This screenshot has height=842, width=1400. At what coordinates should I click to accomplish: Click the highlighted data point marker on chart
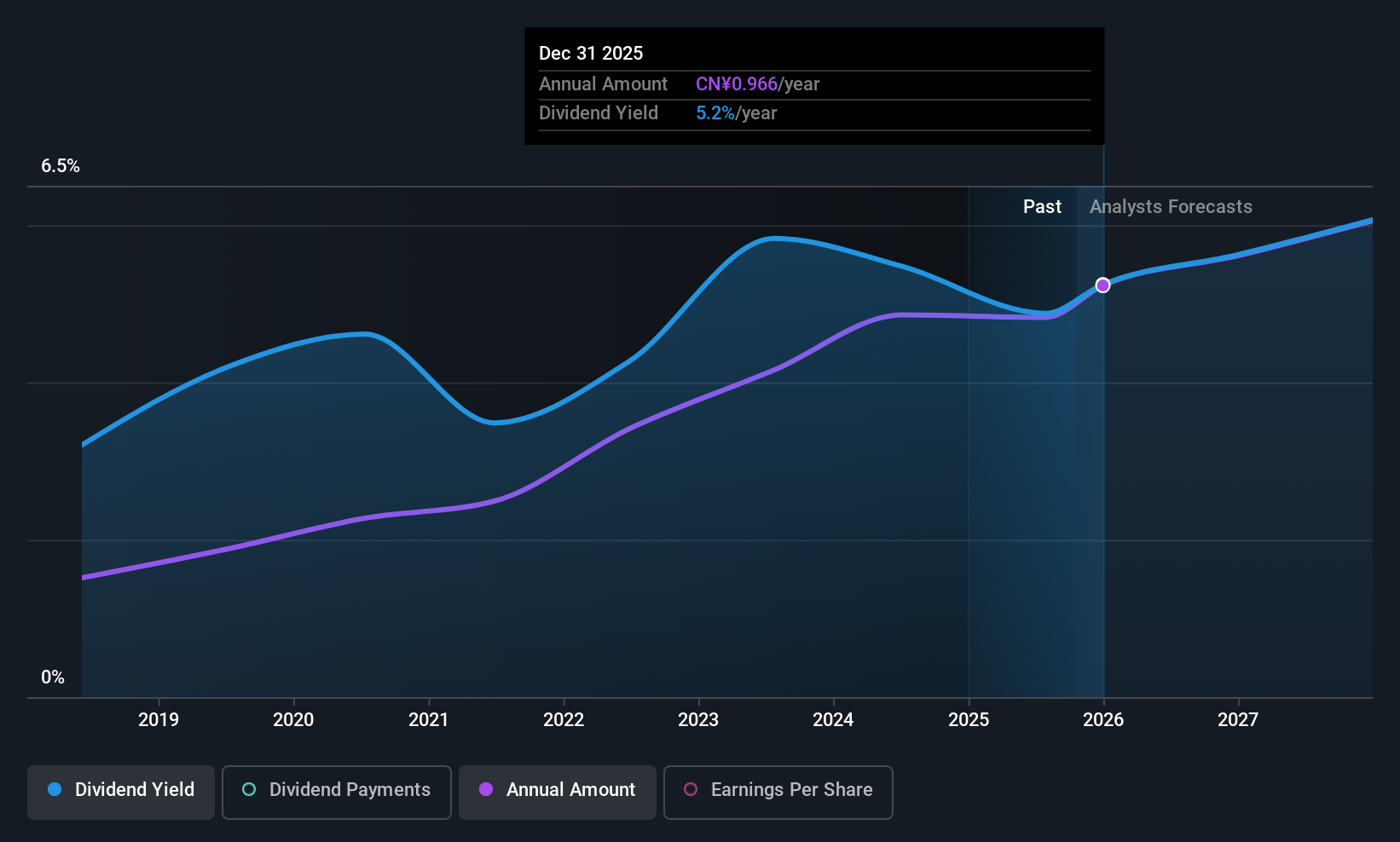click(1102, 285)
